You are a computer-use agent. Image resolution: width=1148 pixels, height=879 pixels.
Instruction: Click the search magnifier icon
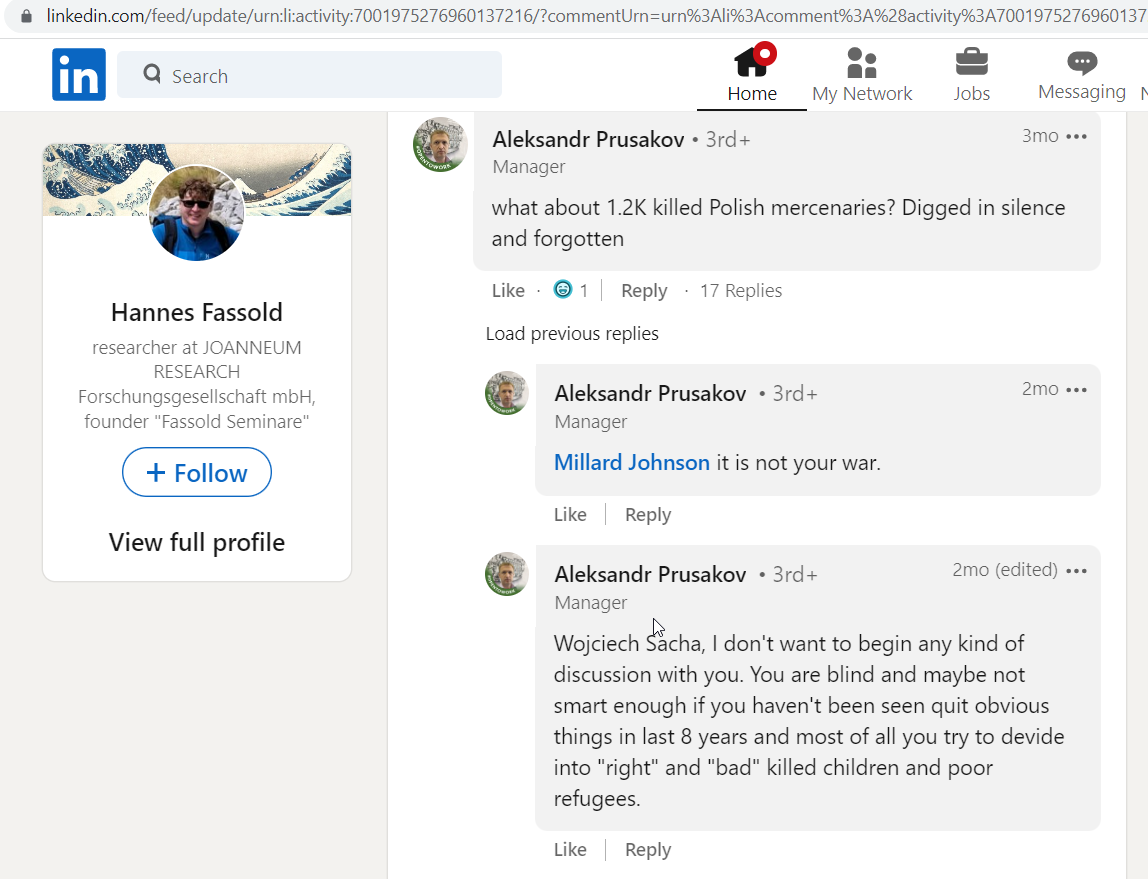152,73
